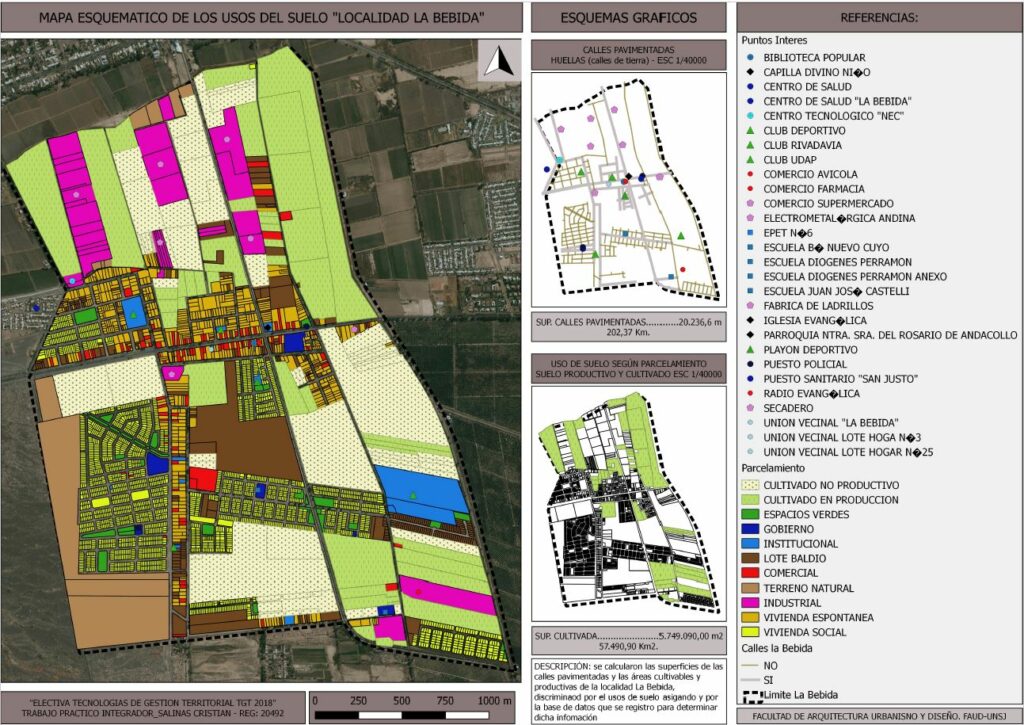Click the INSTITUCIONAL blue swatch
1024x725 pixels.
[750, 543]
